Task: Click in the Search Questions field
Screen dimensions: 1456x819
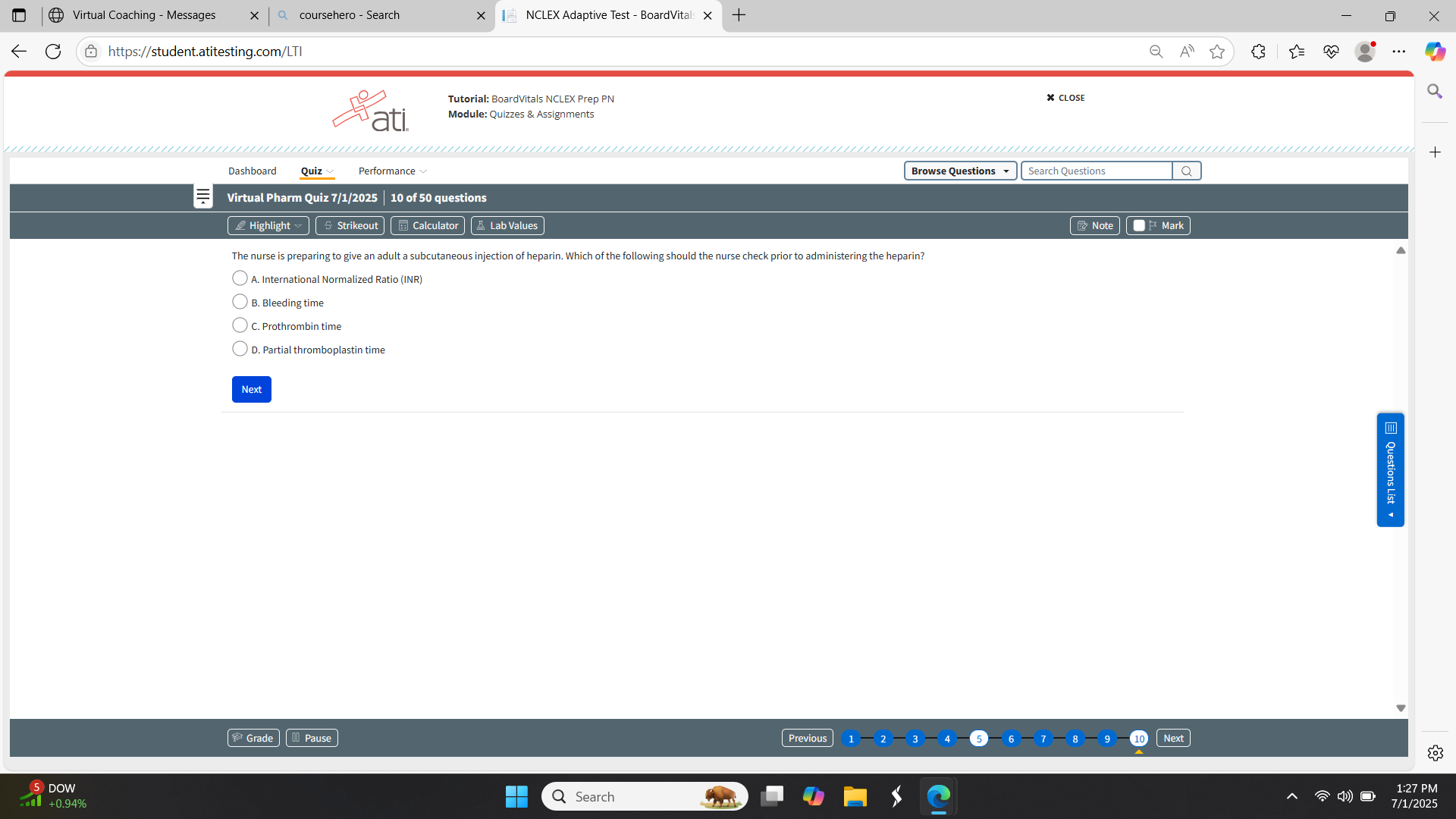Action: pos(1096,171)
